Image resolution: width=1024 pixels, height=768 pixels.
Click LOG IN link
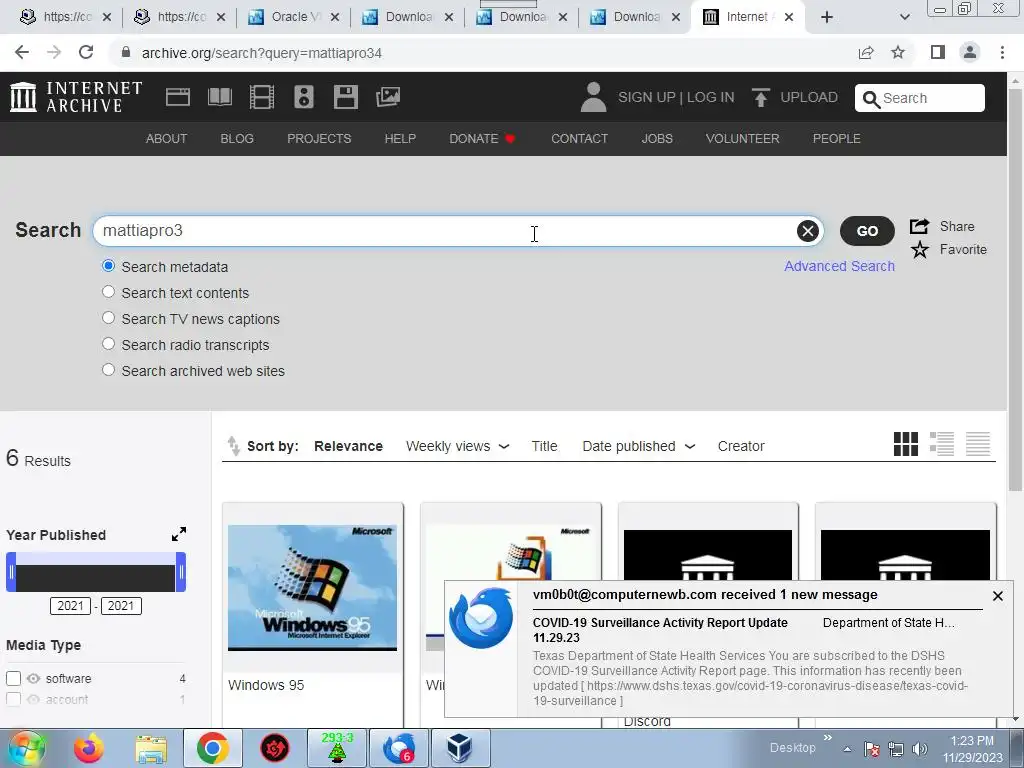(x=711, y=97)
